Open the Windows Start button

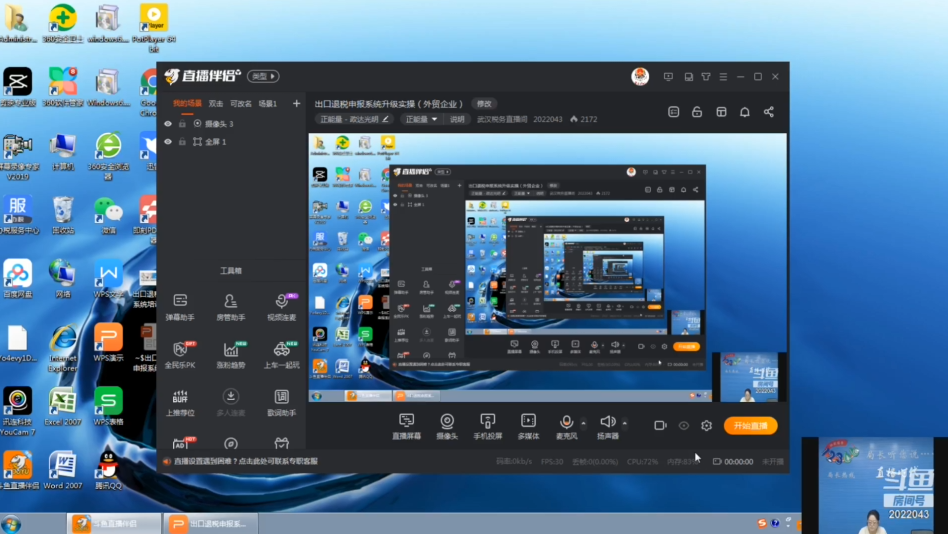[11, 524]
